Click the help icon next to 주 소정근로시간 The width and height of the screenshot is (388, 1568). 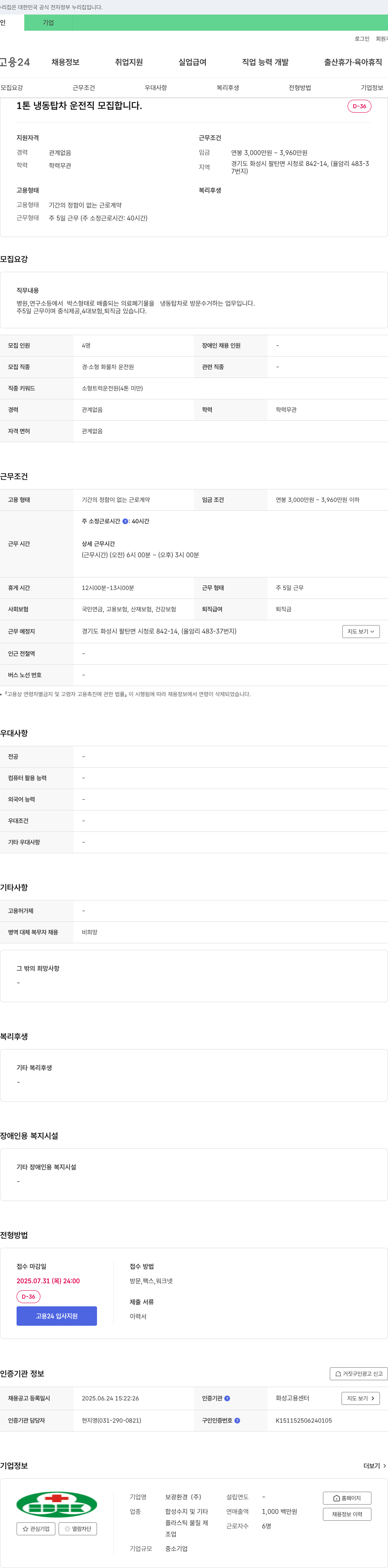125,521
